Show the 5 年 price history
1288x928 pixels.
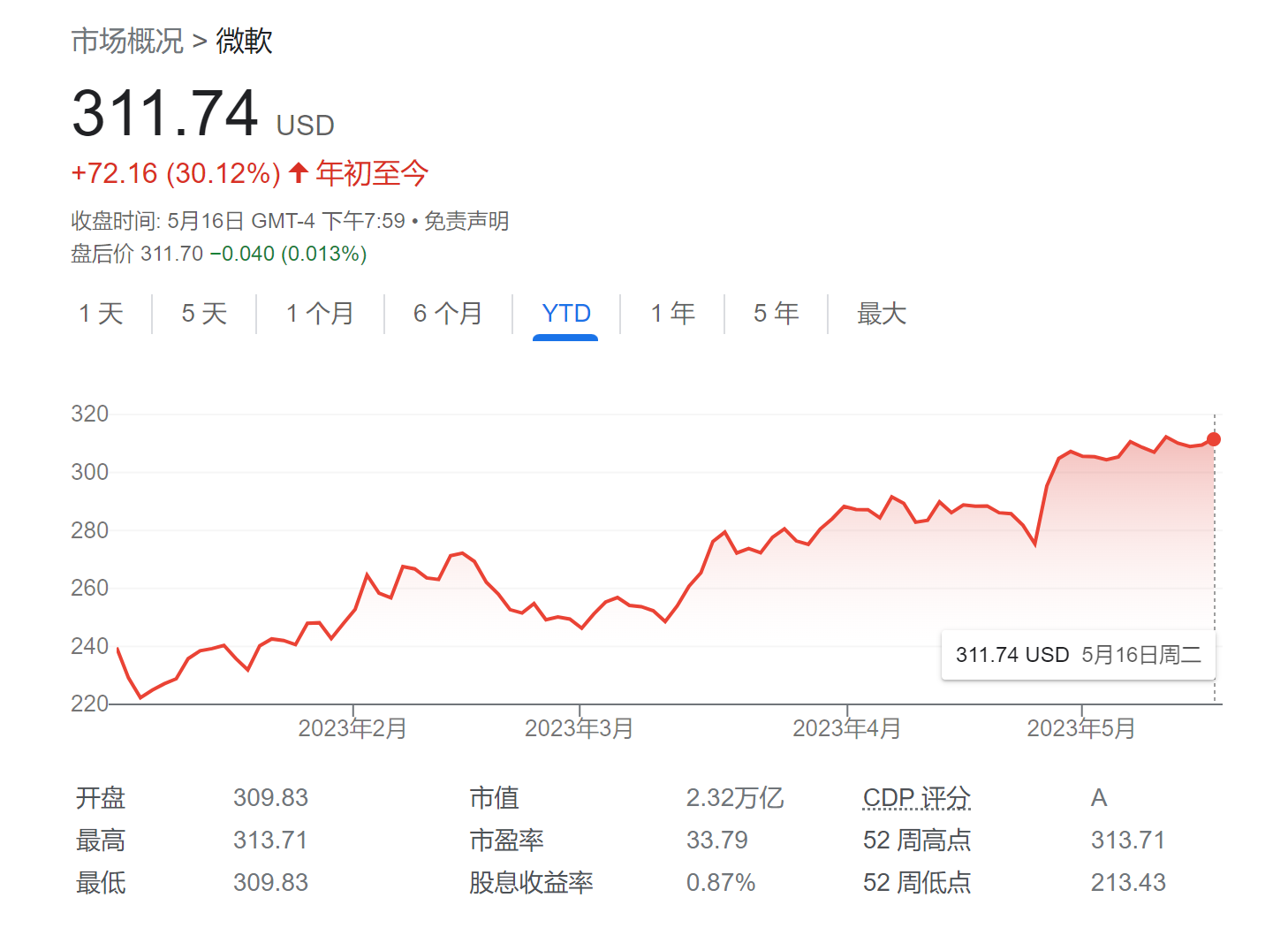[776, 314]
